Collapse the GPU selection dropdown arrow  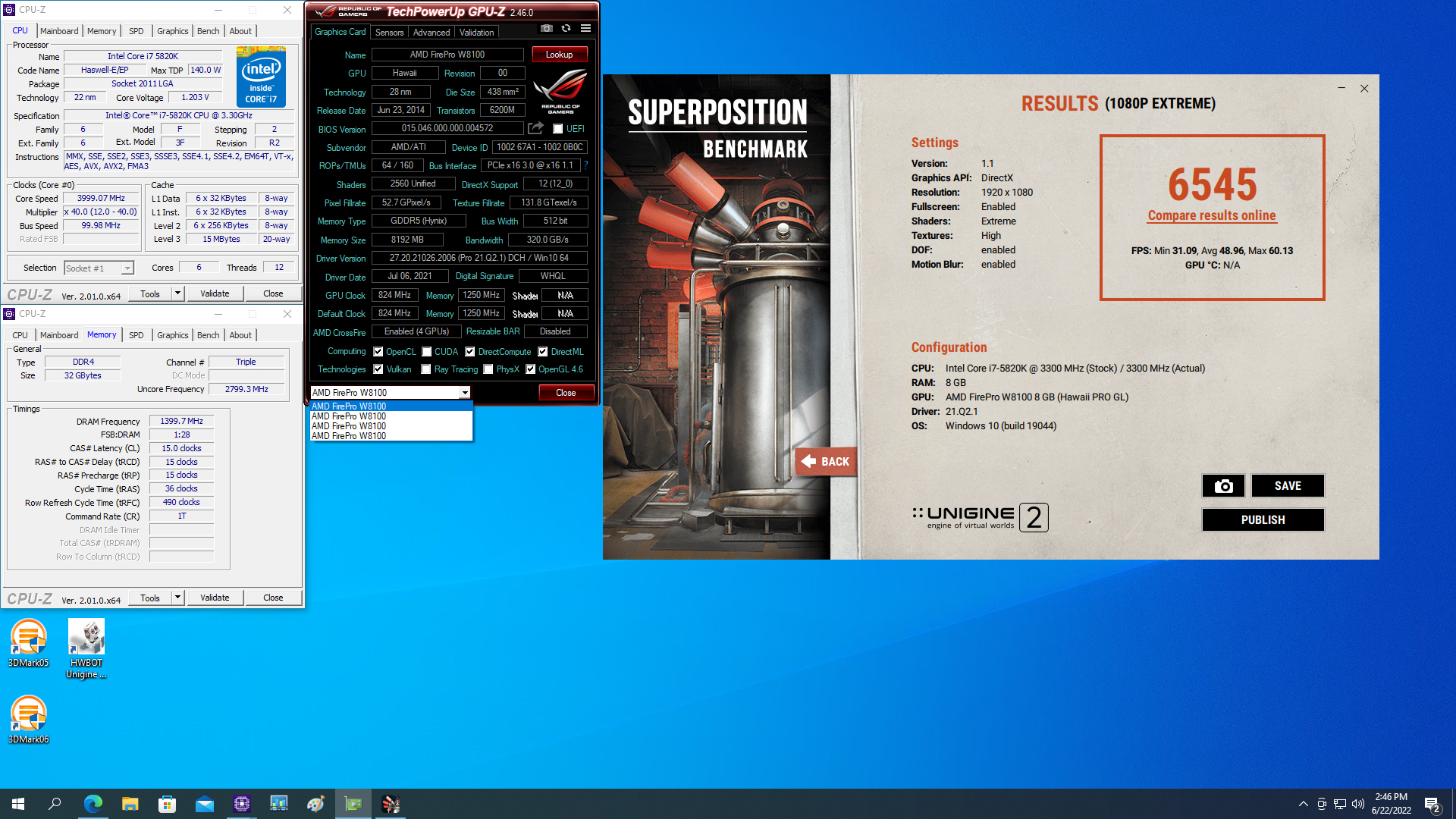(464, 393)
